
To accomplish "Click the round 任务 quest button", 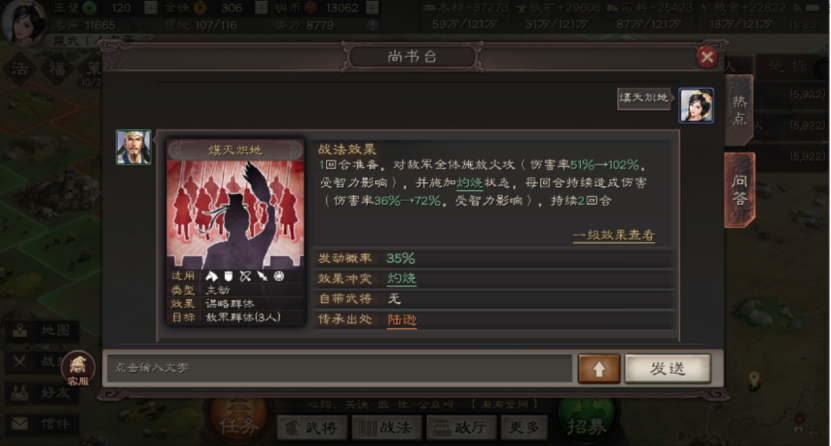I will (x=238, y=423).
